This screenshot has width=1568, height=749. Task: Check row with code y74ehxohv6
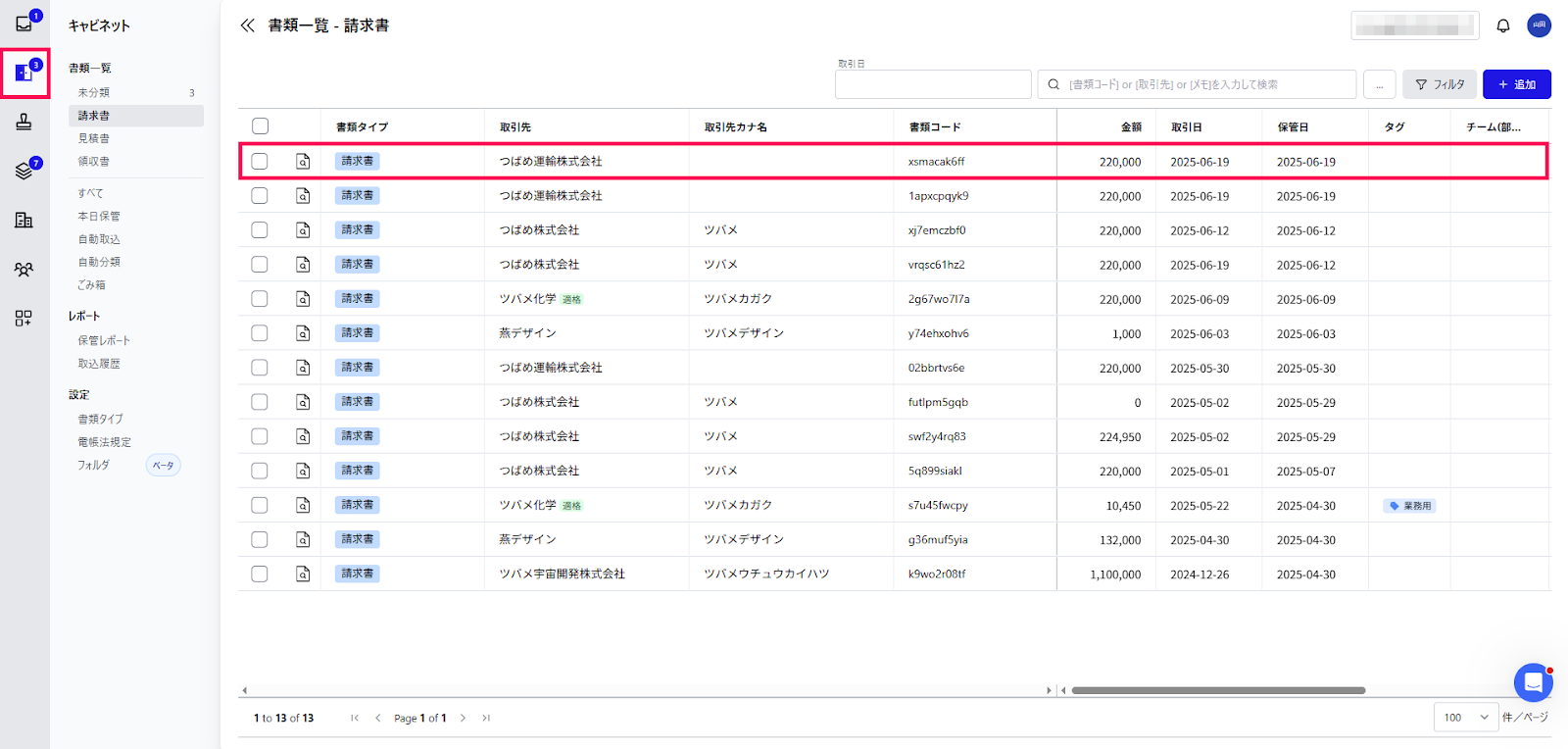click(260, 333)
